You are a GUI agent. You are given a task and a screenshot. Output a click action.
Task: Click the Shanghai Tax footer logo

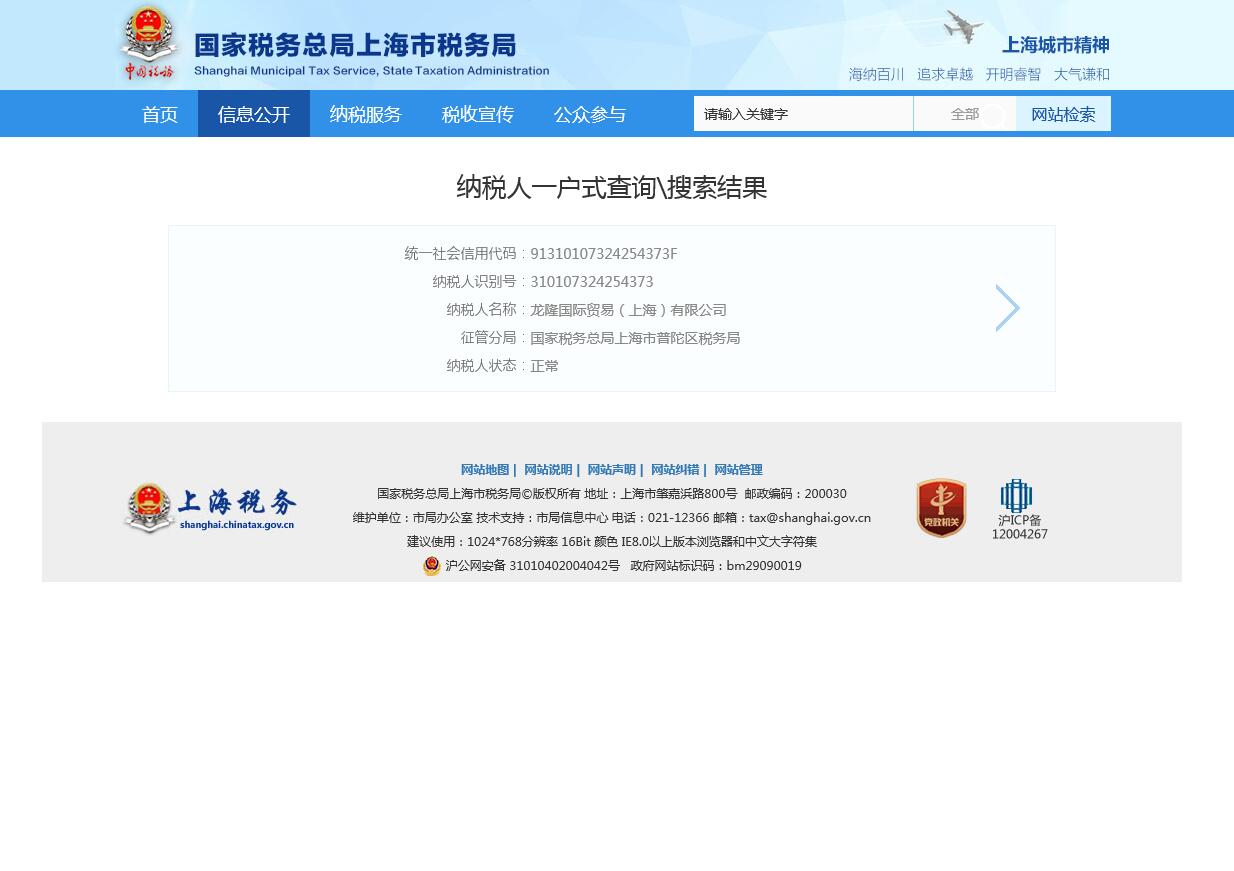click(210, 508)
